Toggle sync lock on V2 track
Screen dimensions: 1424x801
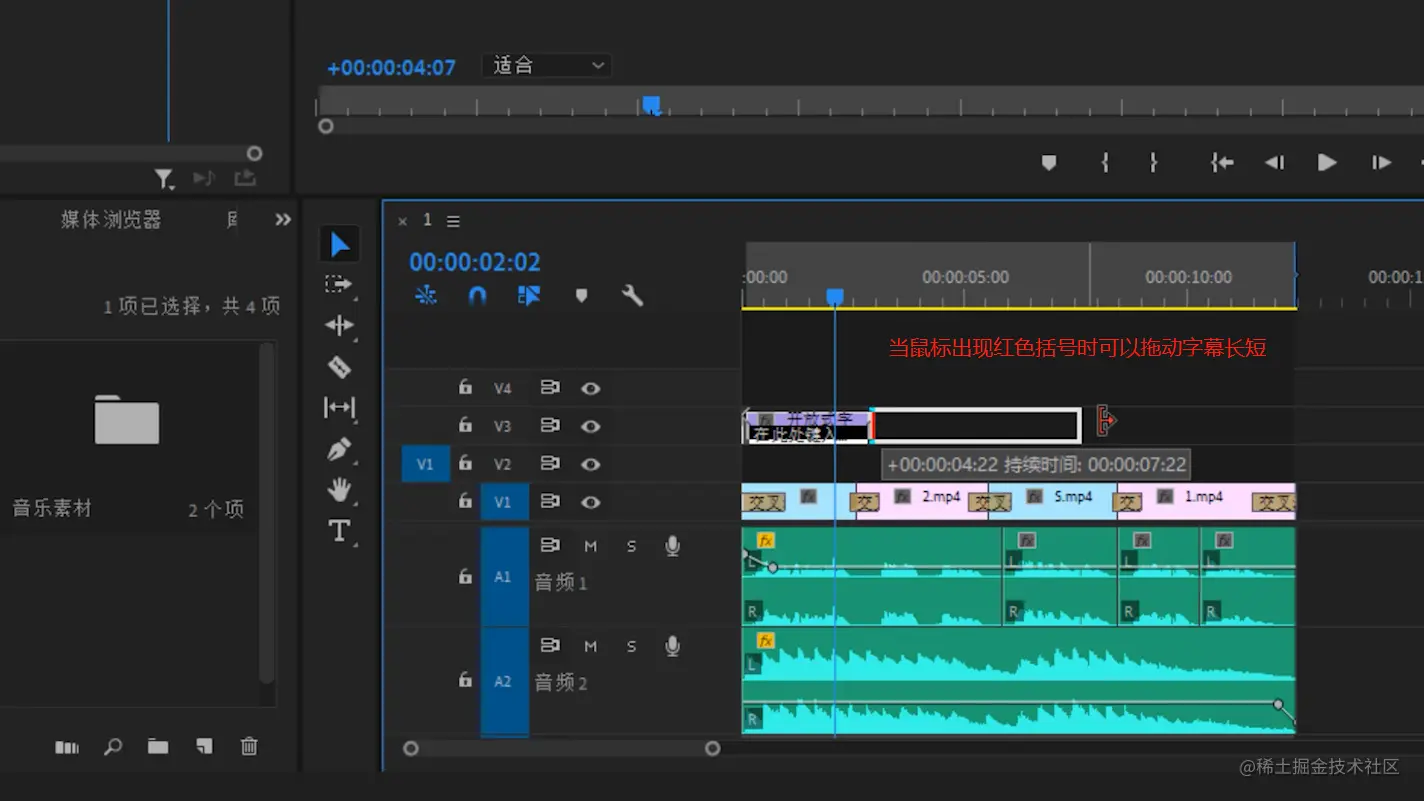(550, 464)
